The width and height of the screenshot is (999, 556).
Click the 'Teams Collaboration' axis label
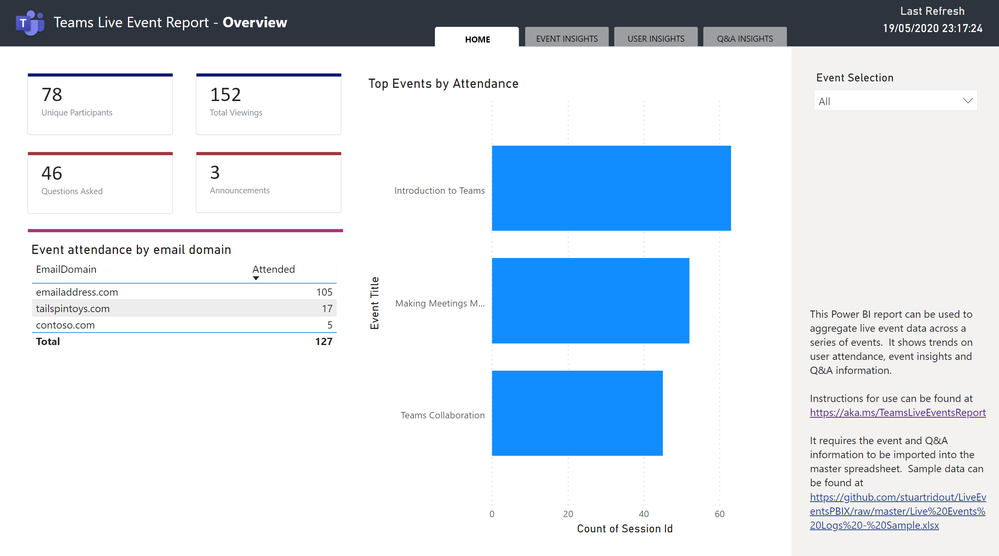pyautogui.click(x=442, y=415)
